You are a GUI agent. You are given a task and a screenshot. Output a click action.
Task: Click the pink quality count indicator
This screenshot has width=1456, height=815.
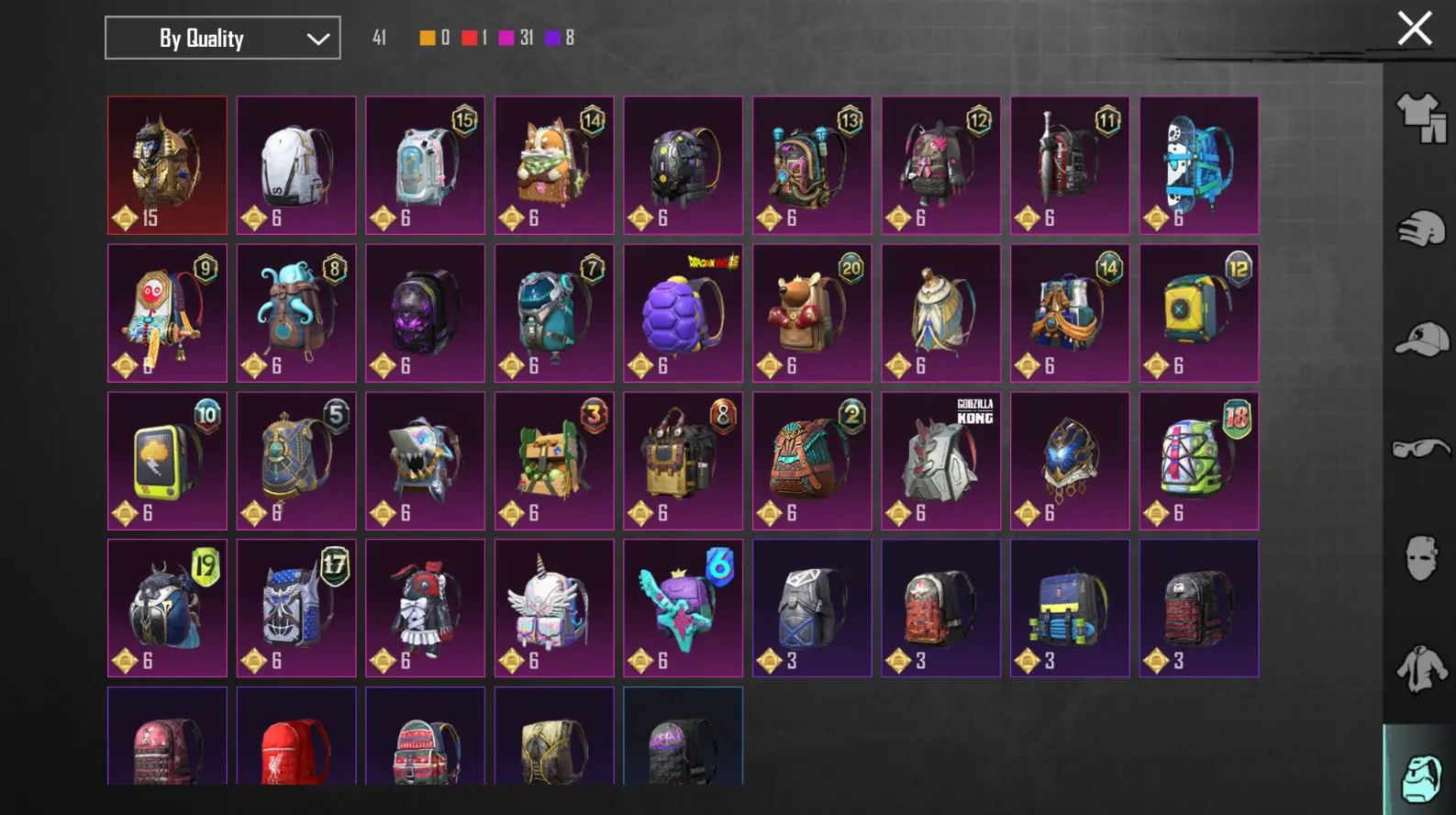point(516,38)
